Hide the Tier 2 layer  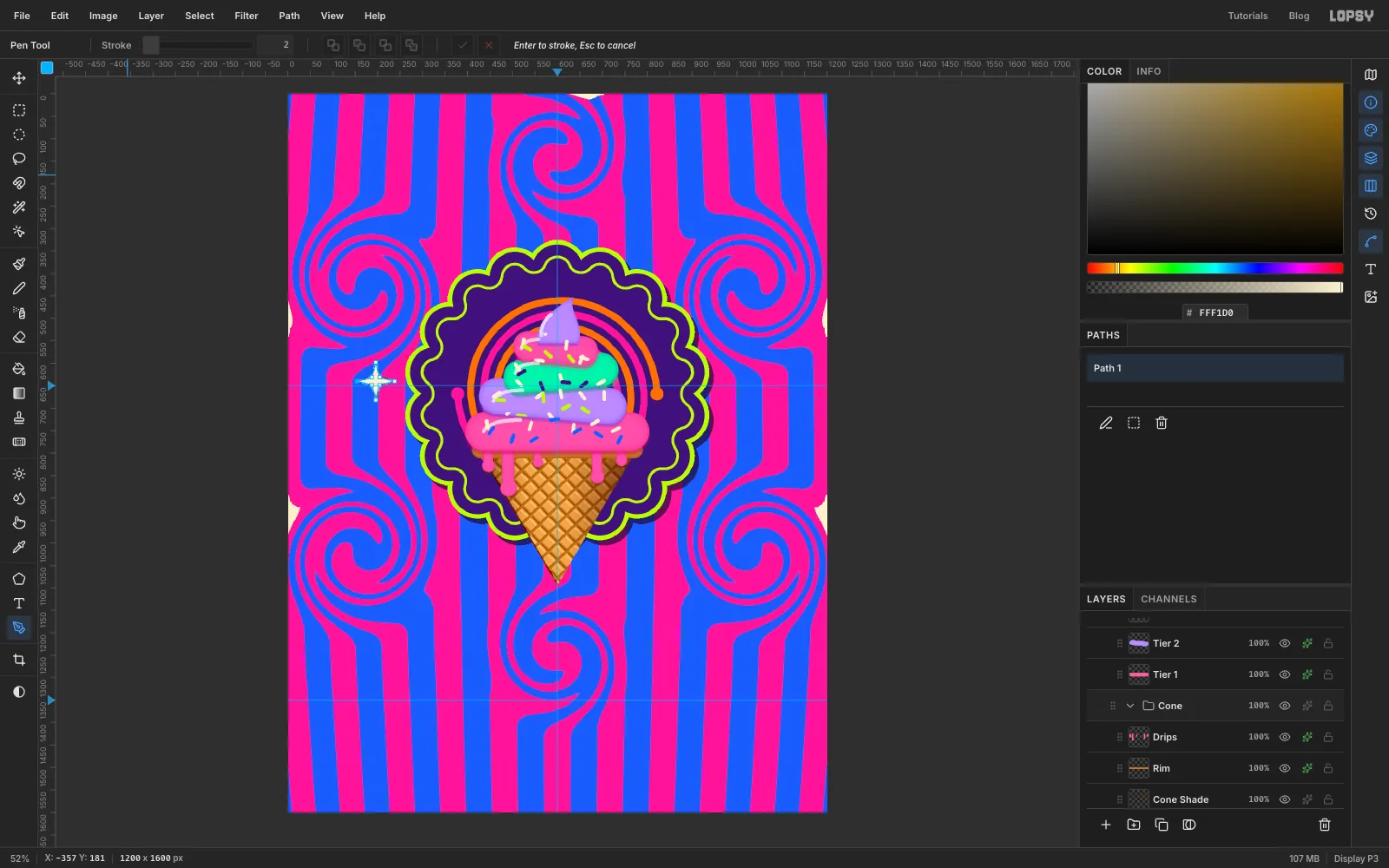1285,643
